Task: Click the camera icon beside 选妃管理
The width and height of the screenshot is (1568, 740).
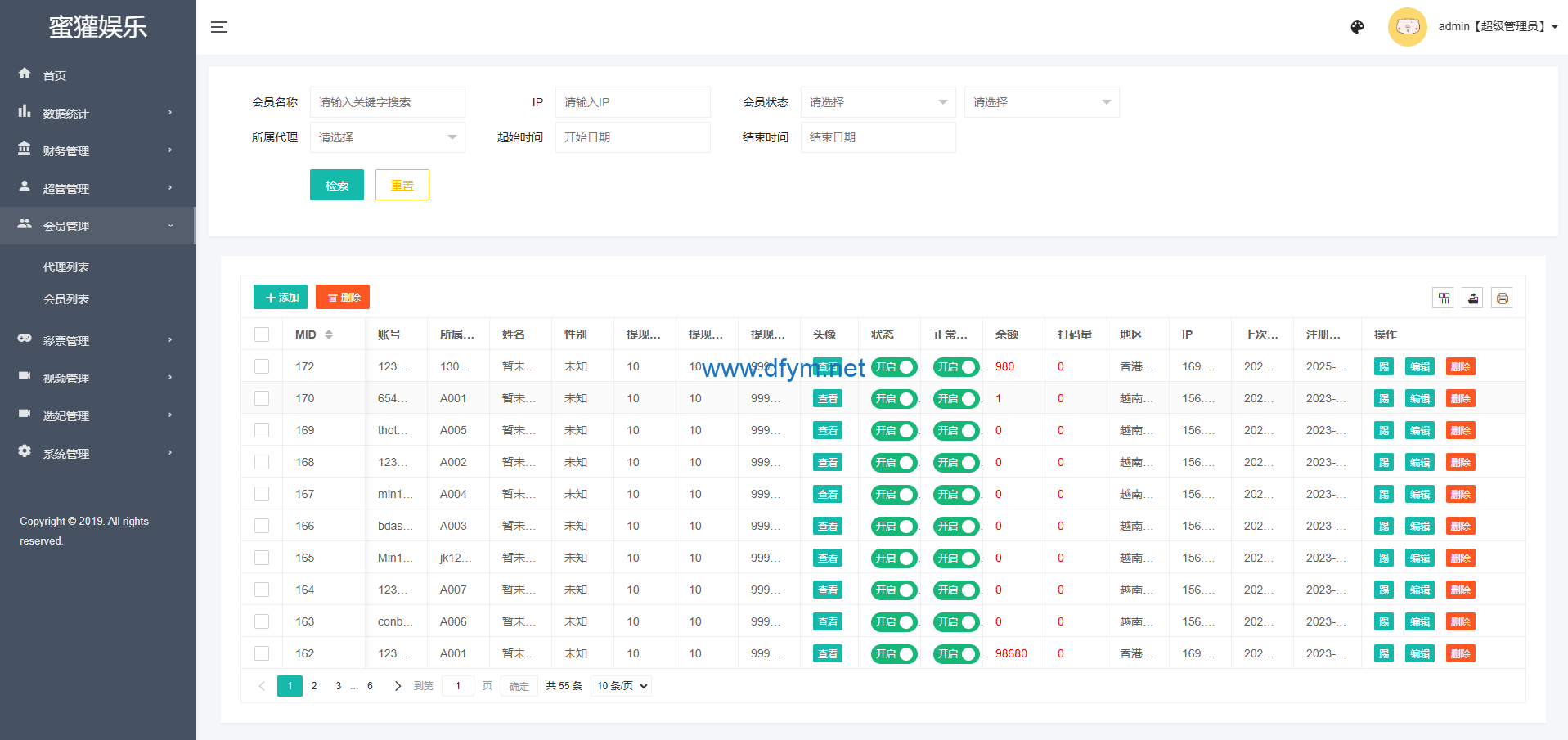Action: pos(25,414)
